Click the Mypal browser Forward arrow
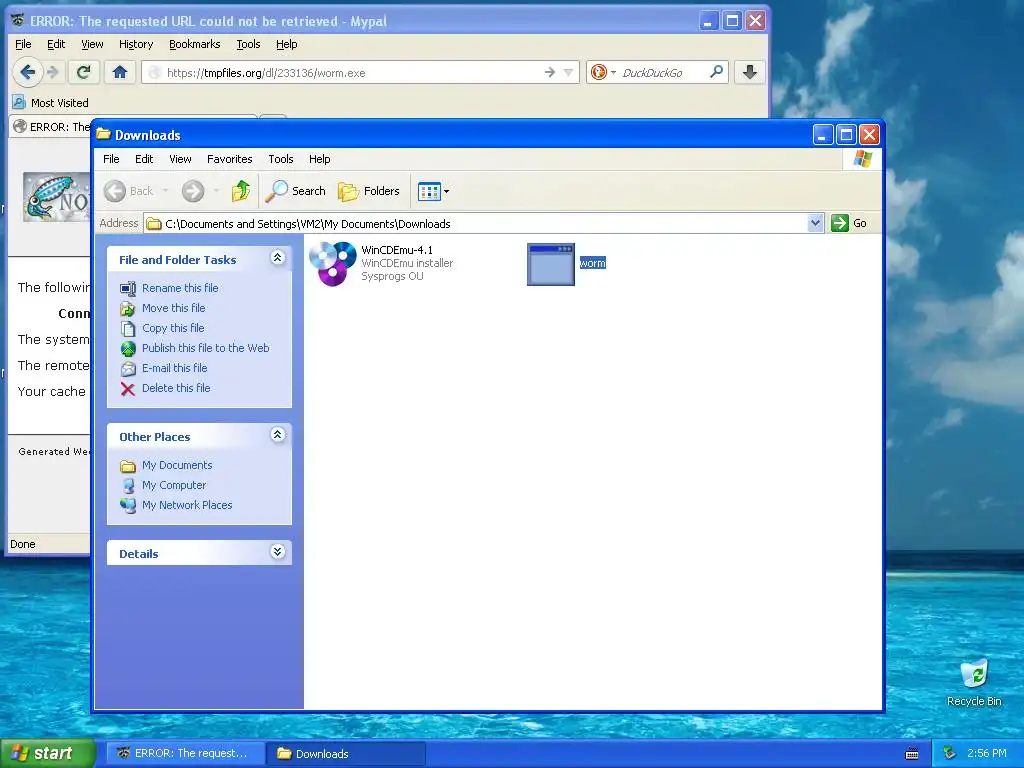Screen dimensions: 1024x768 coord(54,72)
